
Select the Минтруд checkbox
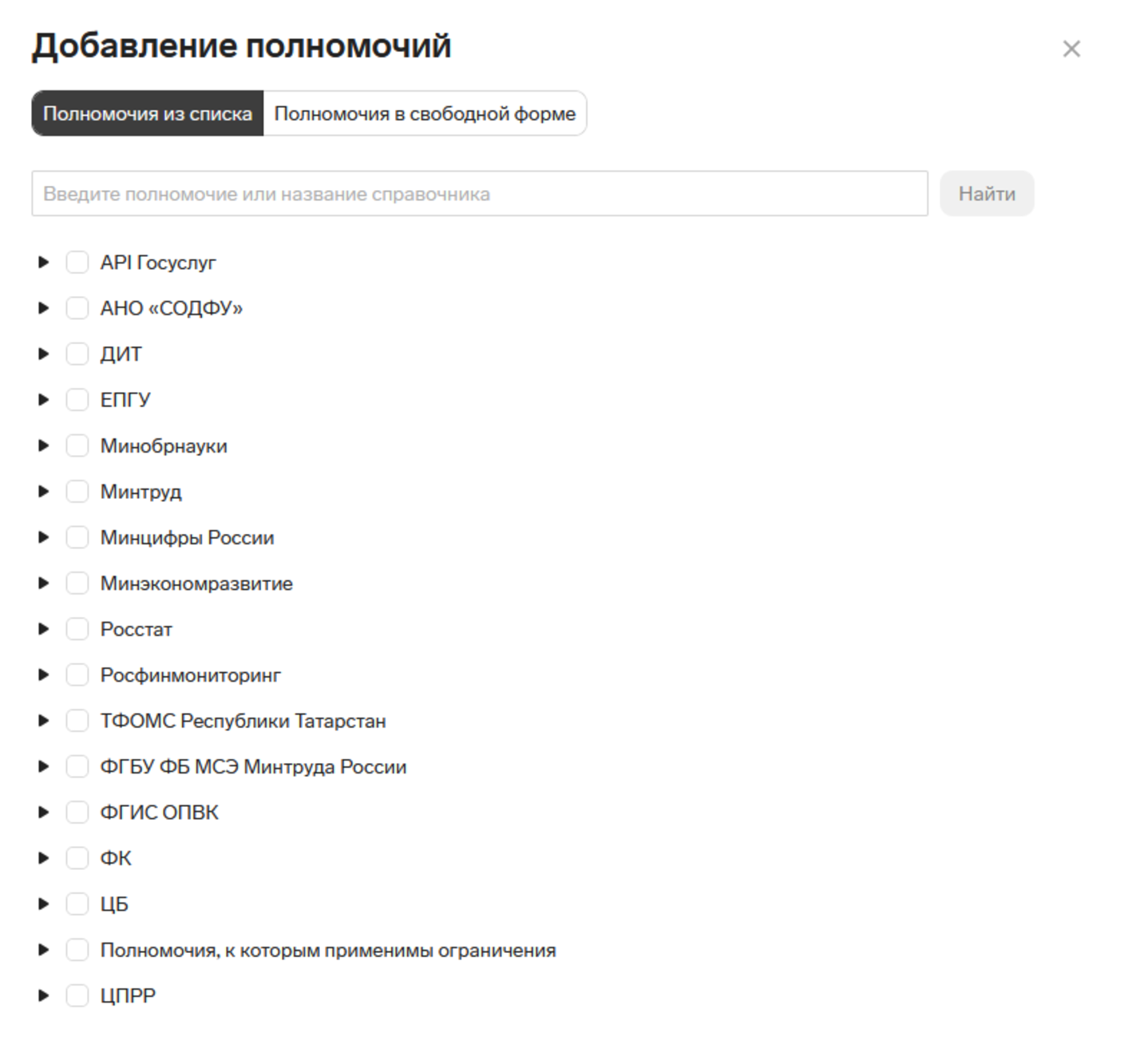click(77, 491)
